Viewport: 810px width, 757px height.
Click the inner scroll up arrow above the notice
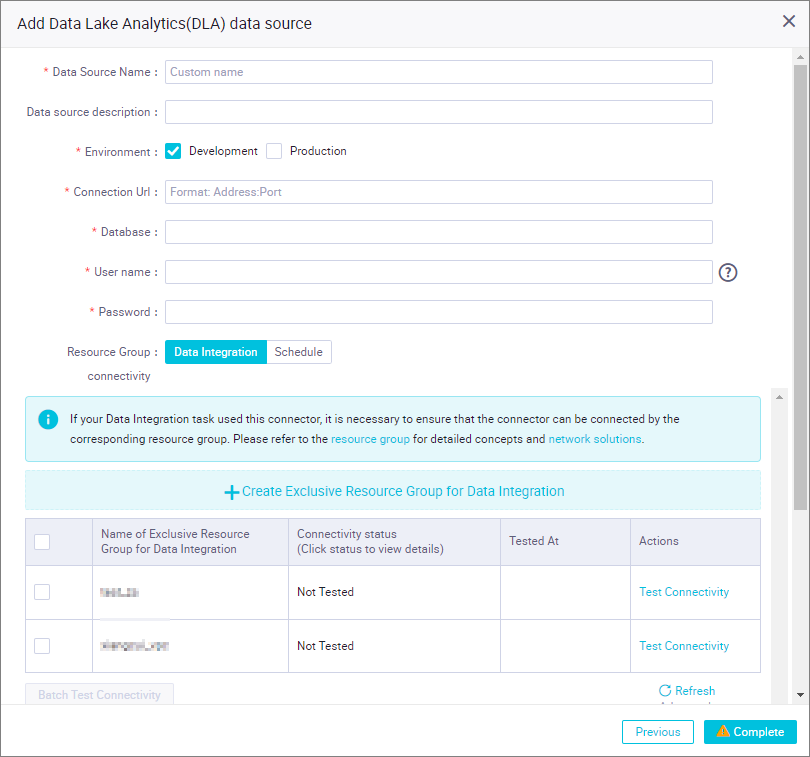pyautogui.click(x=780, y=397)
